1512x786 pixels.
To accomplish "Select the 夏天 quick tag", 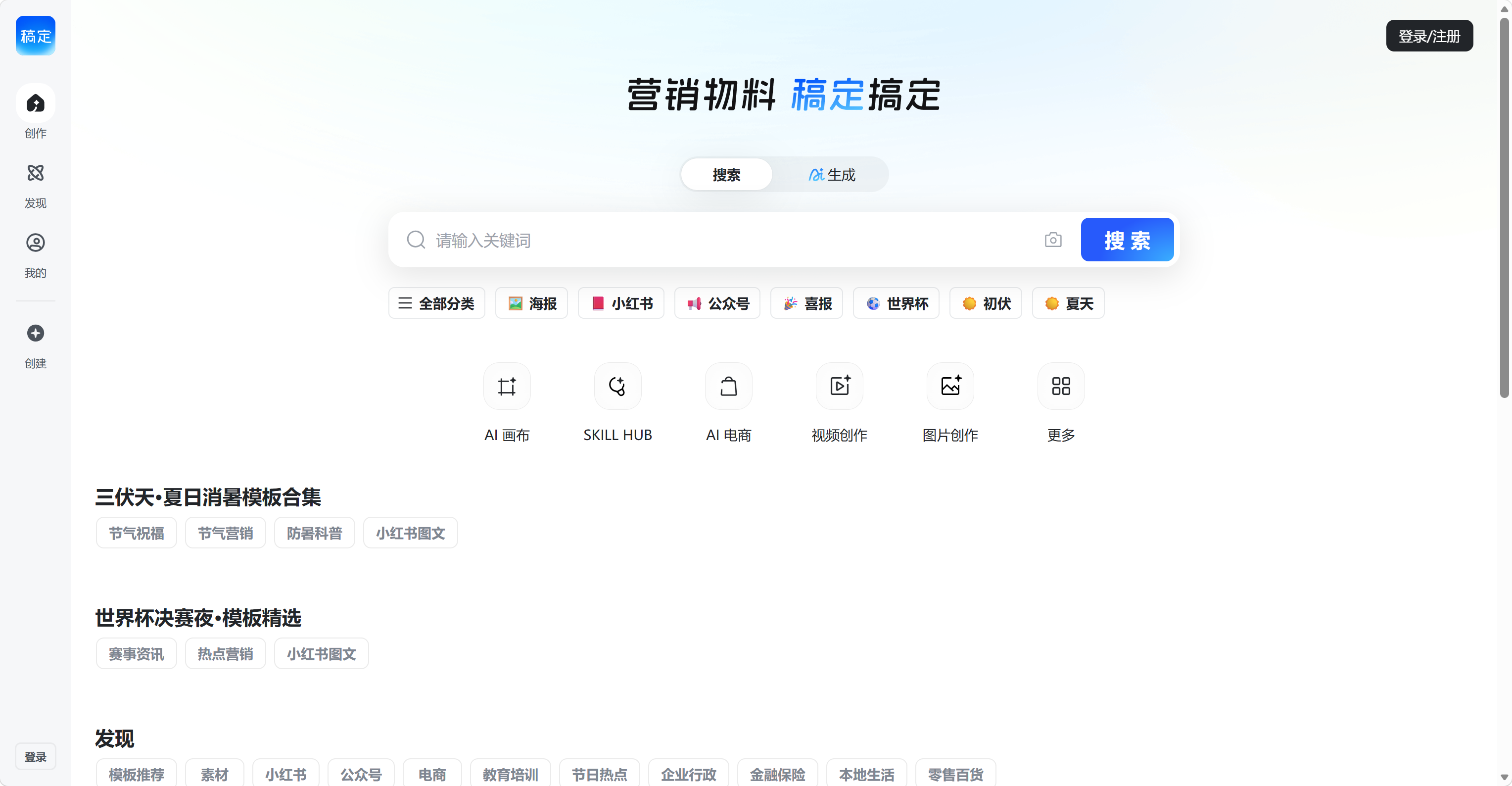I will 1068,303.
